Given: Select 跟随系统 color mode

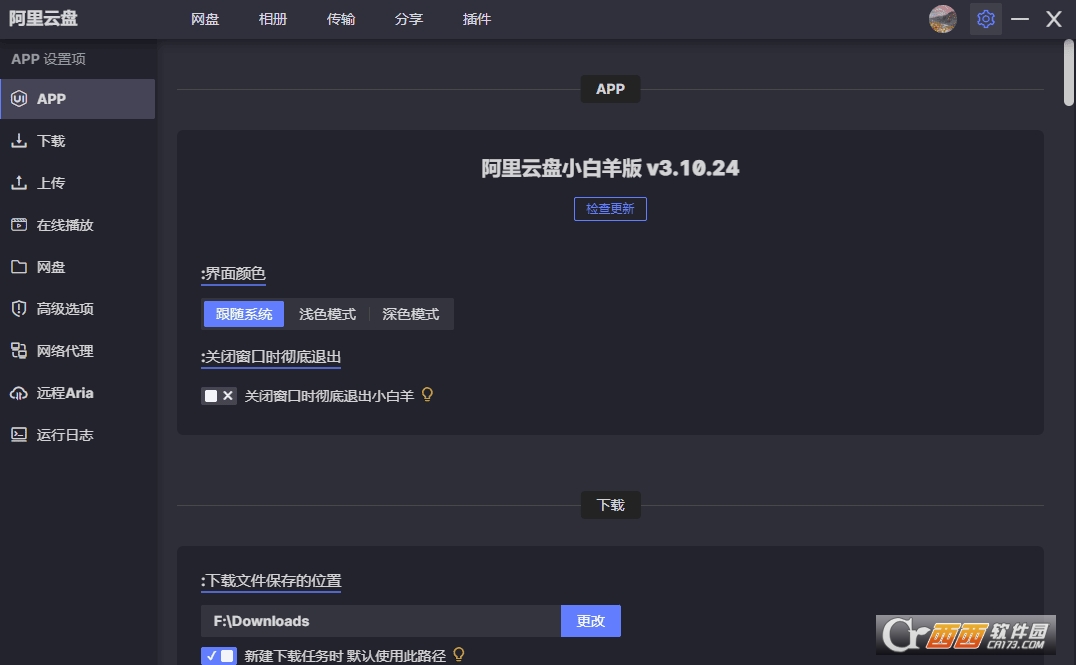Looking at the screenshot, I should 244,314.
